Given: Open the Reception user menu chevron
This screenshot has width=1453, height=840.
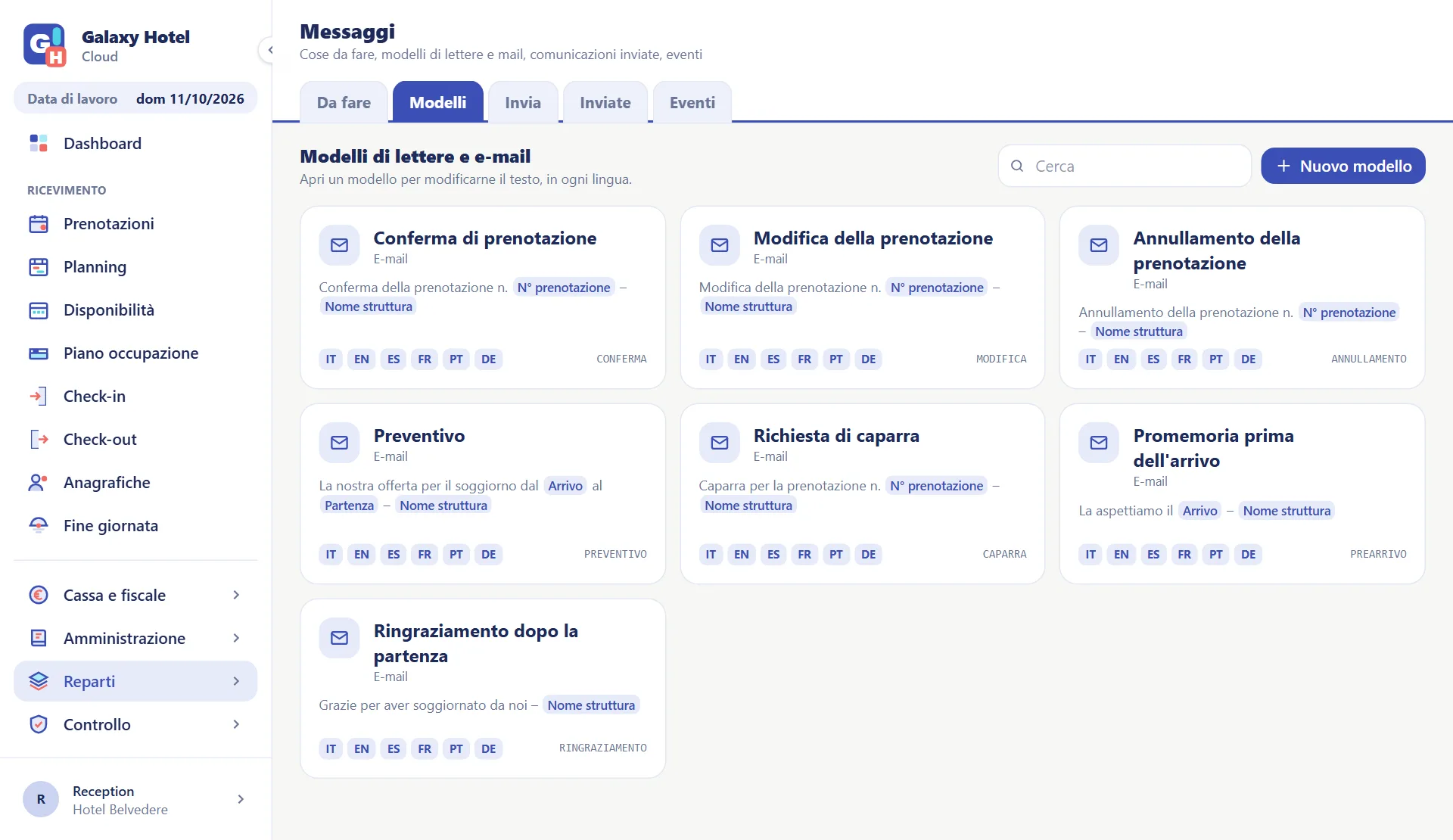Looking at the screenshot, I should point(241,799).
